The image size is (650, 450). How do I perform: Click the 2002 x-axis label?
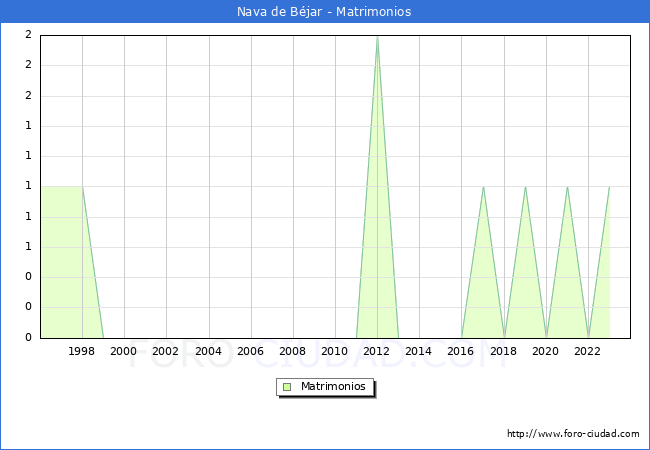pos(165,351)
